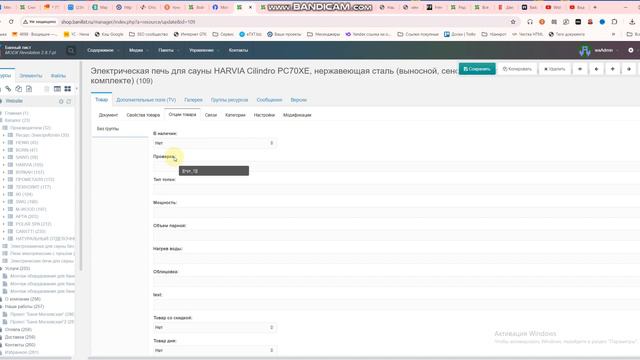Open the extensions puzzle icon
The width and height of the screenshot is (640, 360).
614,22
